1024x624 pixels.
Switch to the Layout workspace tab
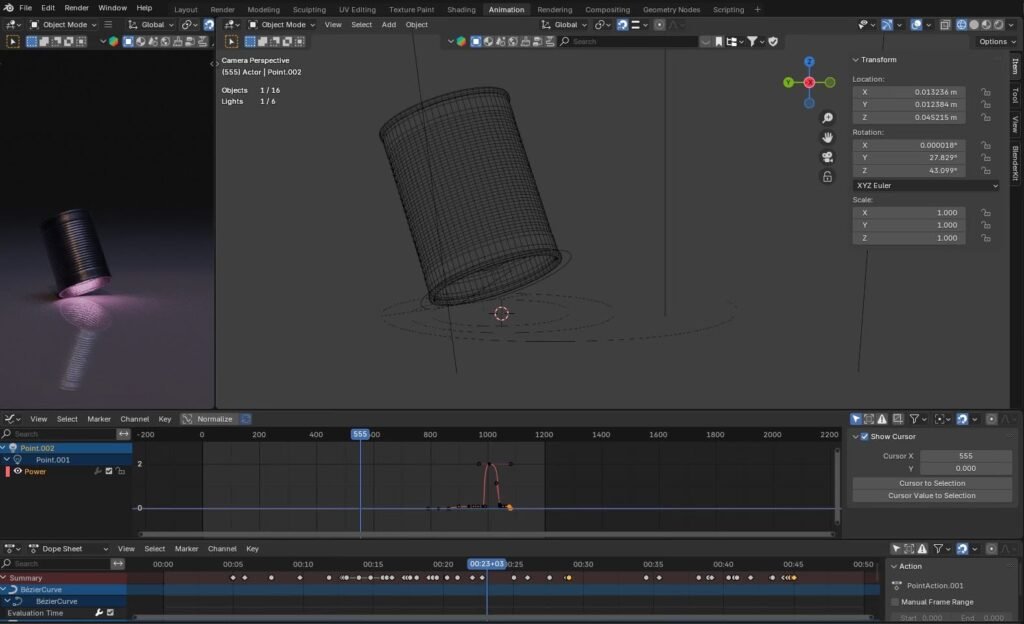[185, 10]
